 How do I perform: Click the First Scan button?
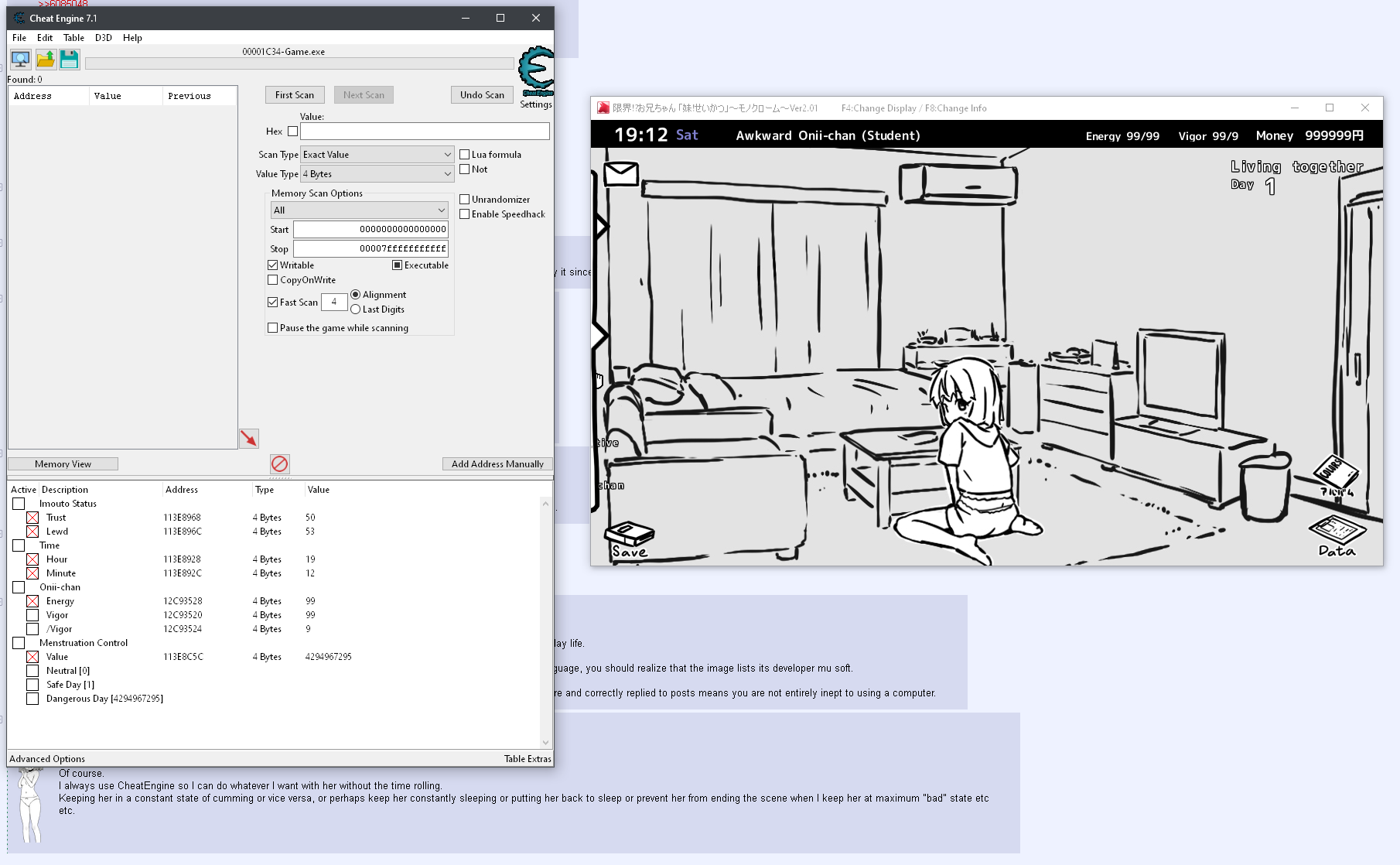[x=295, y=95]
